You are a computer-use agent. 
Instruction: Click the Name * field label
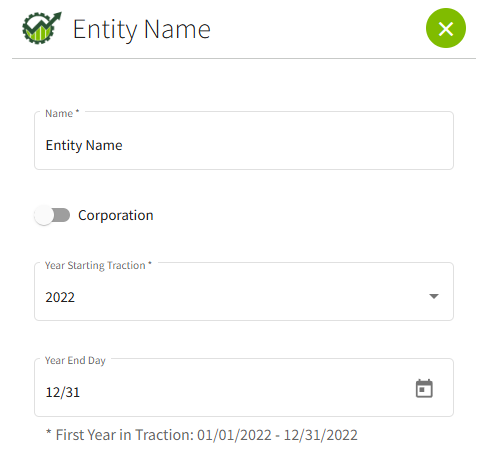pos(62,113)
